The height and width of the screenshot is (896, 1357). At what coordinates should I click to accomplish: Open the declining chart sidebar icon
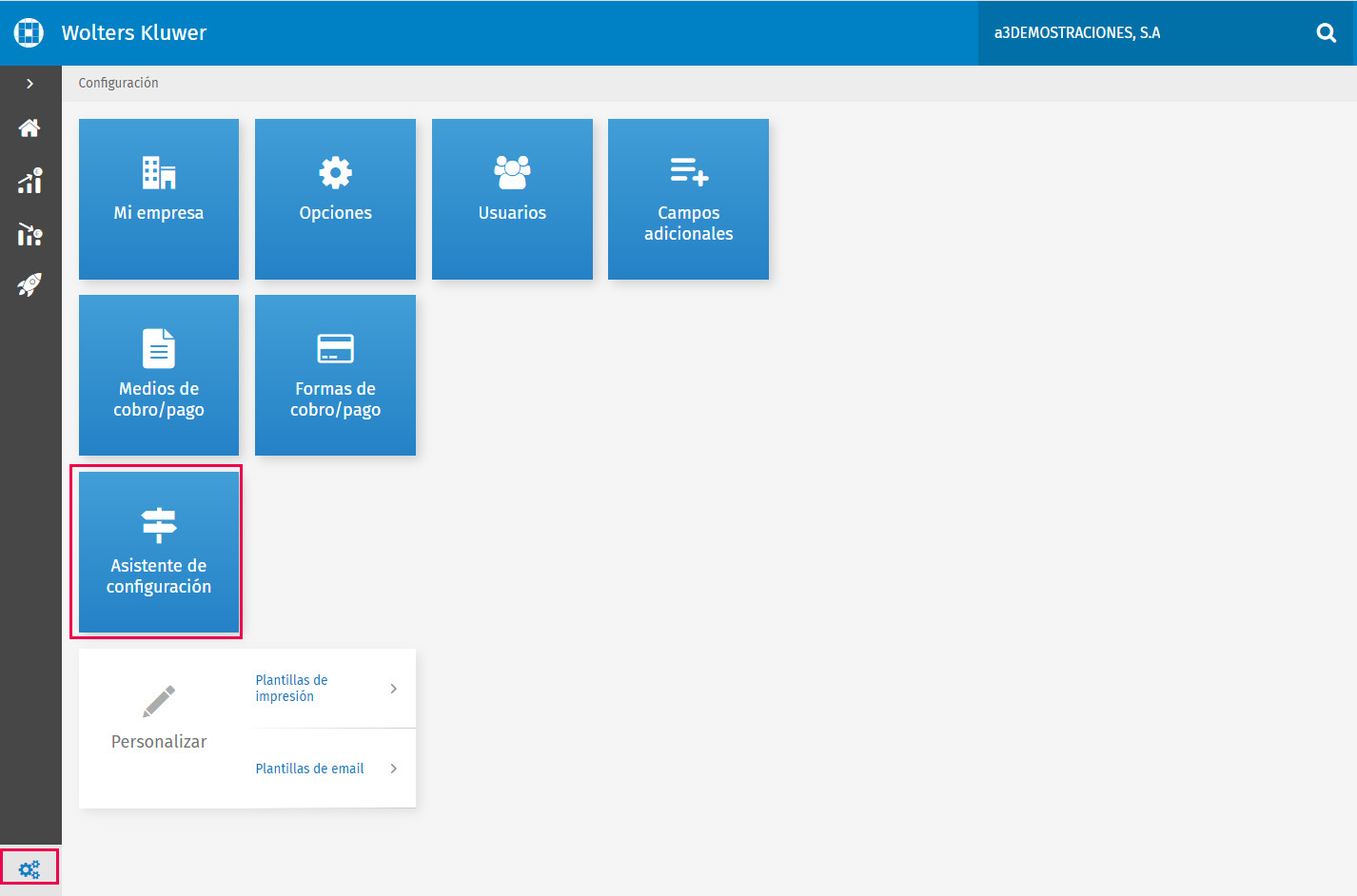pos(29,234)
